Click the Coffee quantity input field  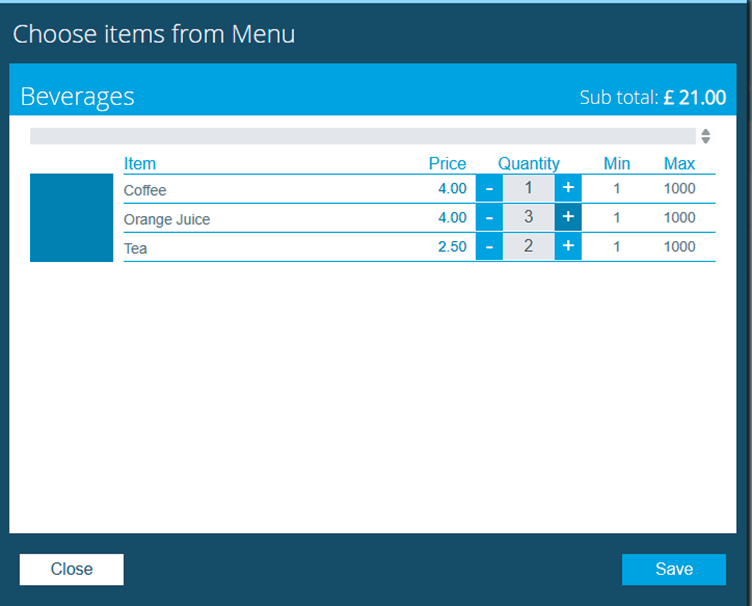(x=528, y=188)
